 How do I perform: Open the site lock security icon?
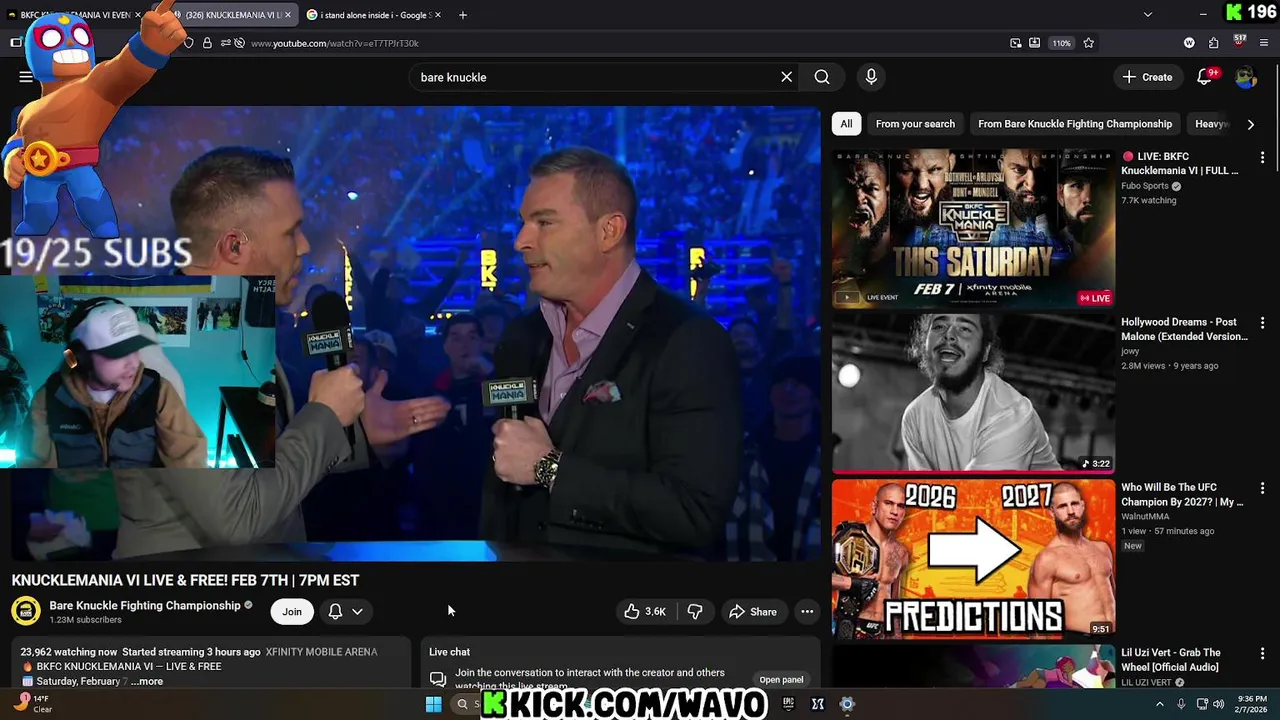tap(207, 43)
